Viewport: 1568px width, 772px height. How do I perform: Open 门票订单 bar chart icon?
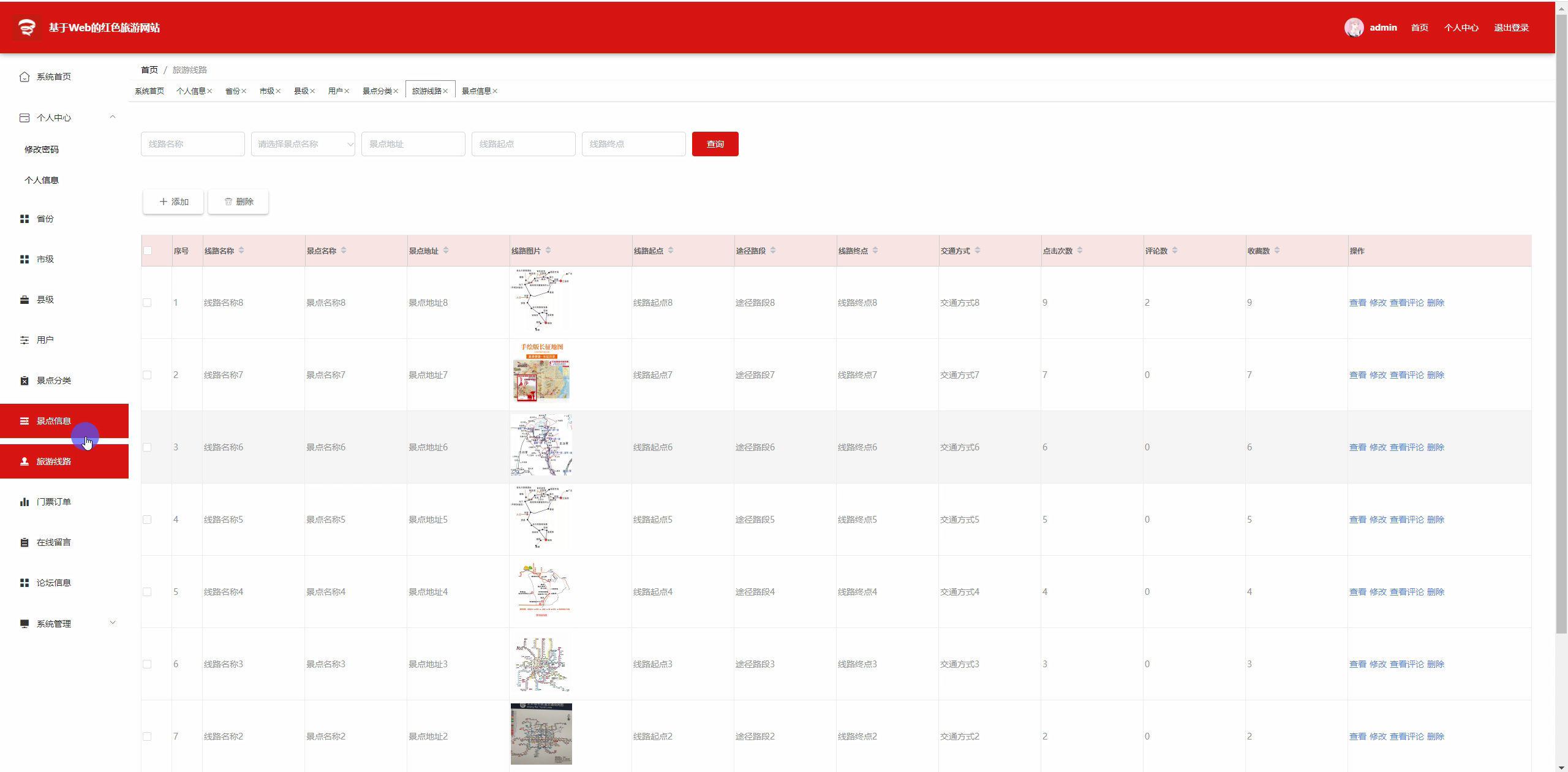click(x=24, y=502)
